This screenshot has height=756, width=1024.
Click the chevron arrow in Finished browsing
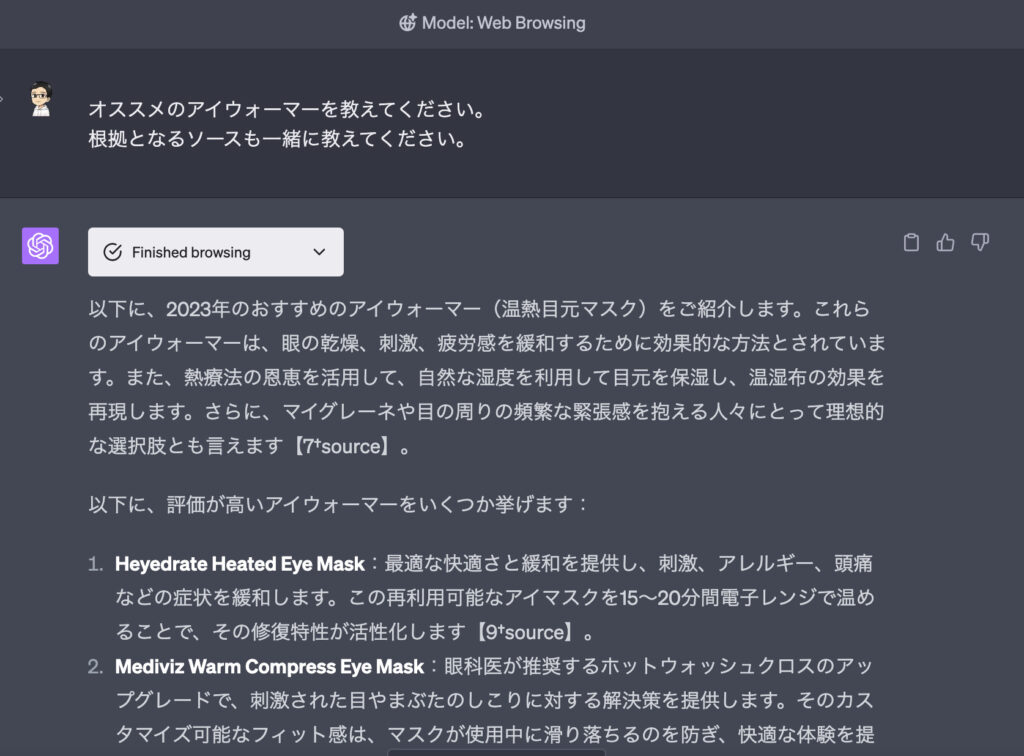click(x=319, y=252)
